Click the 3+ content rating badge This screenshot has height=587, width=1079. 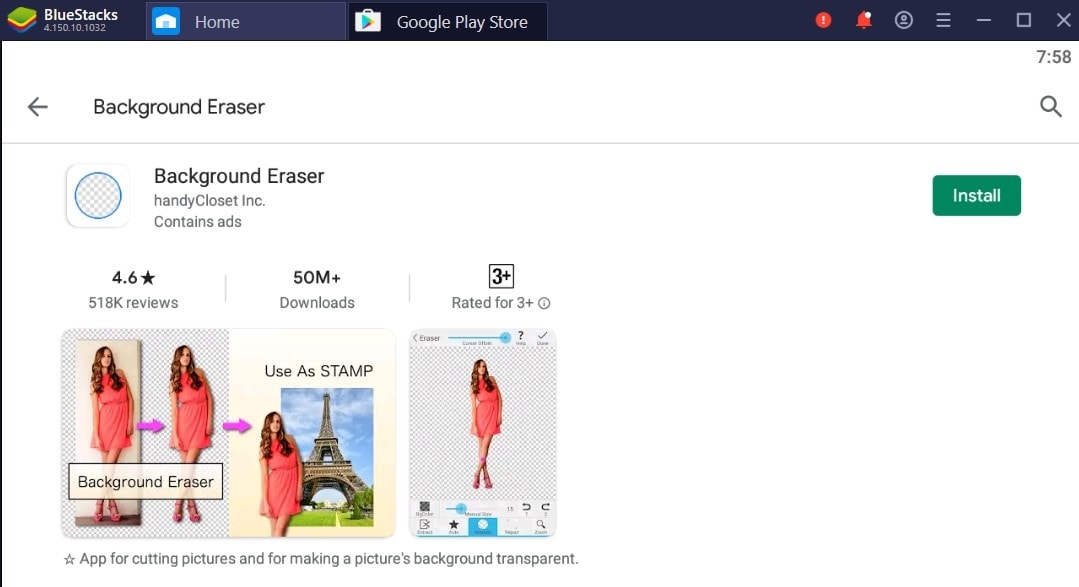pos(501,276)
